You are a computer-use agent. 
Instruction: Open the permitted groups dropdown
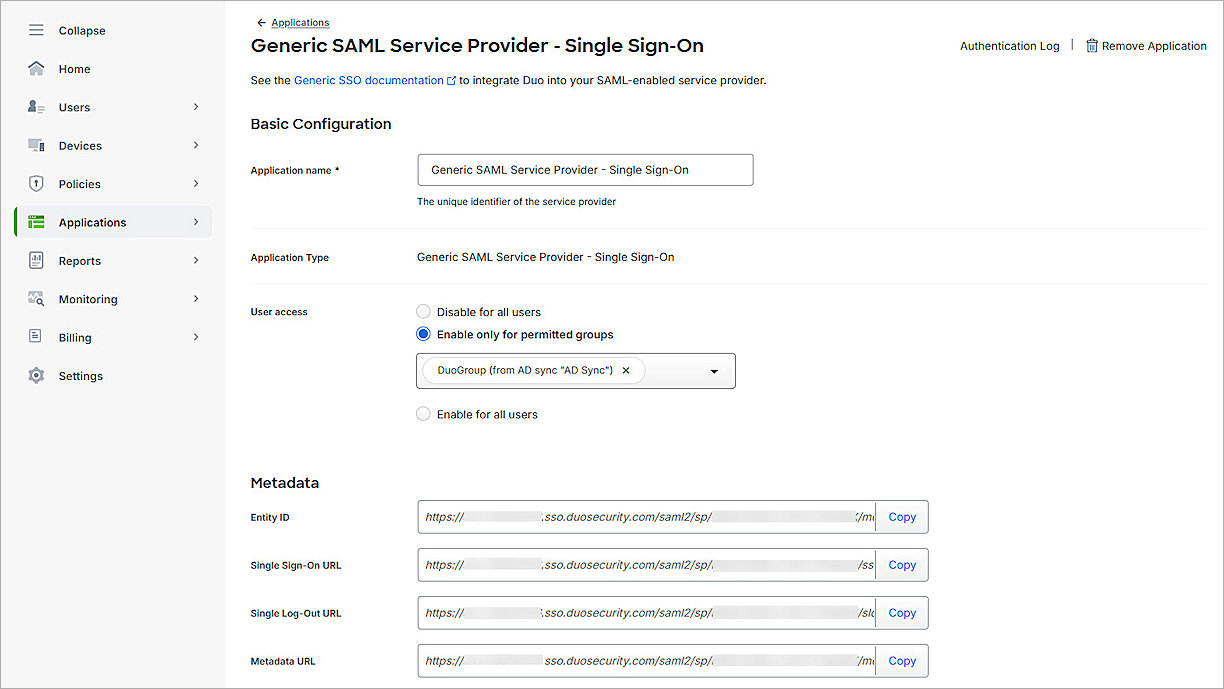point(716,370)
